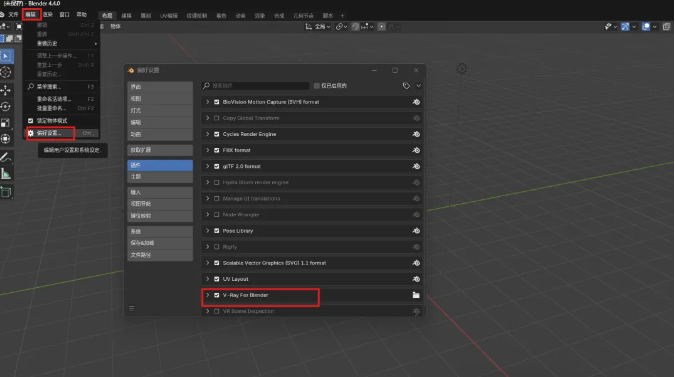Expand the Scalable Vector Graphics add-on row
This screenshot has height=377, width=675.
(207, 263)
